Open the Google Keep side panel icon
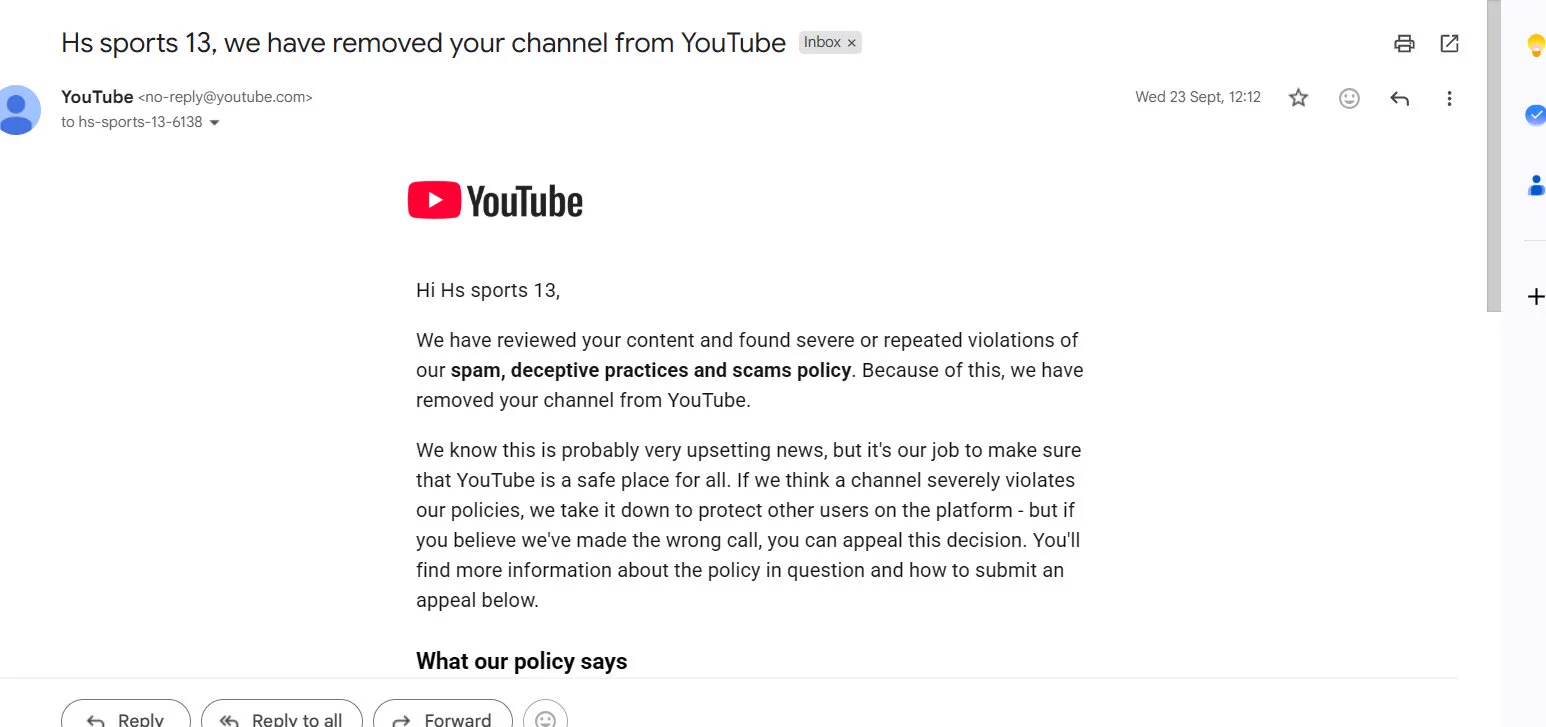The width and height of the screenshot is (1546, 727). point(1534,45)
